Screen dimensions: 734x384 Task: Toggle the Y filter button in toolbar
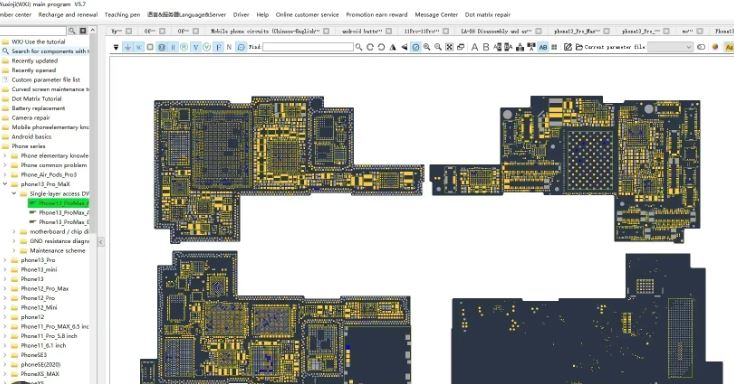[x=196, y=47]
